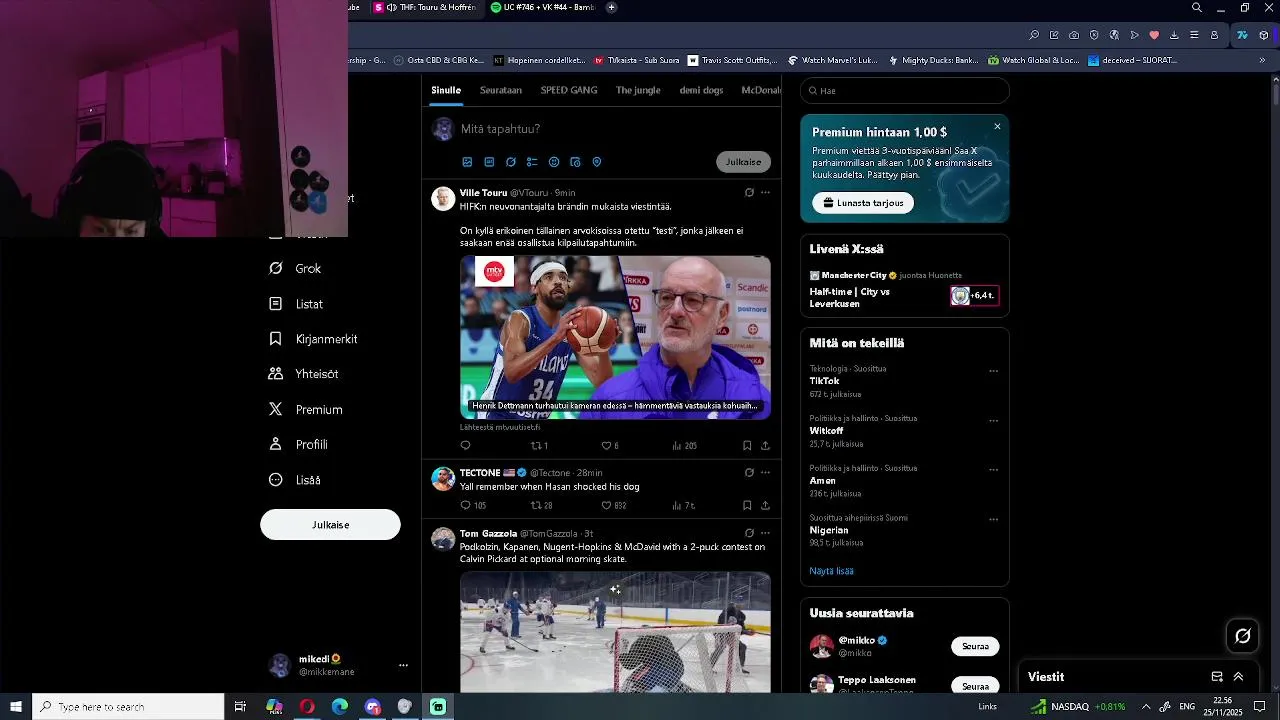The height and width of the screenshot is (720, 1280).
Task: Open more options on Ville Touru's post
Action: coord(765,193)
